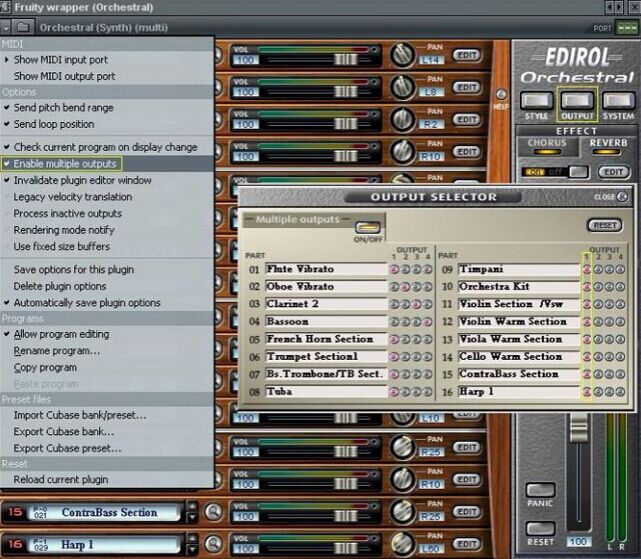The image size is (641, 559).
Task: Click the master volume value 100
Action: [578, 541]
